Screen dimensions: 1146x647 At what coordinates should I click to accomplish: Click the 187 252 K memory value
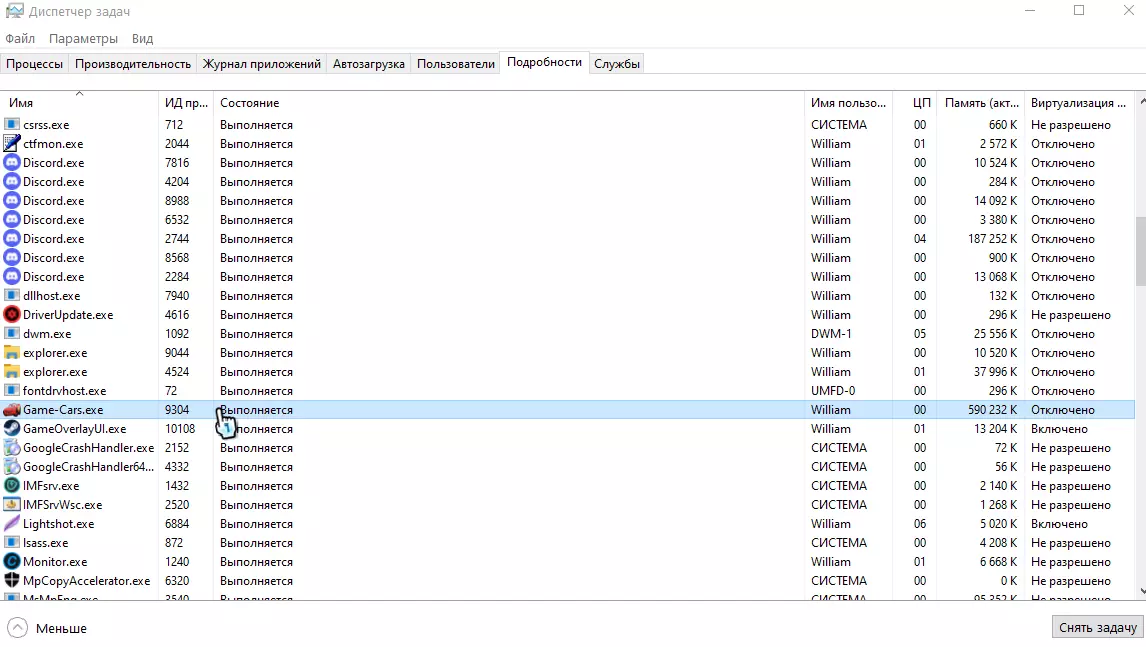[x=993, y=239]
